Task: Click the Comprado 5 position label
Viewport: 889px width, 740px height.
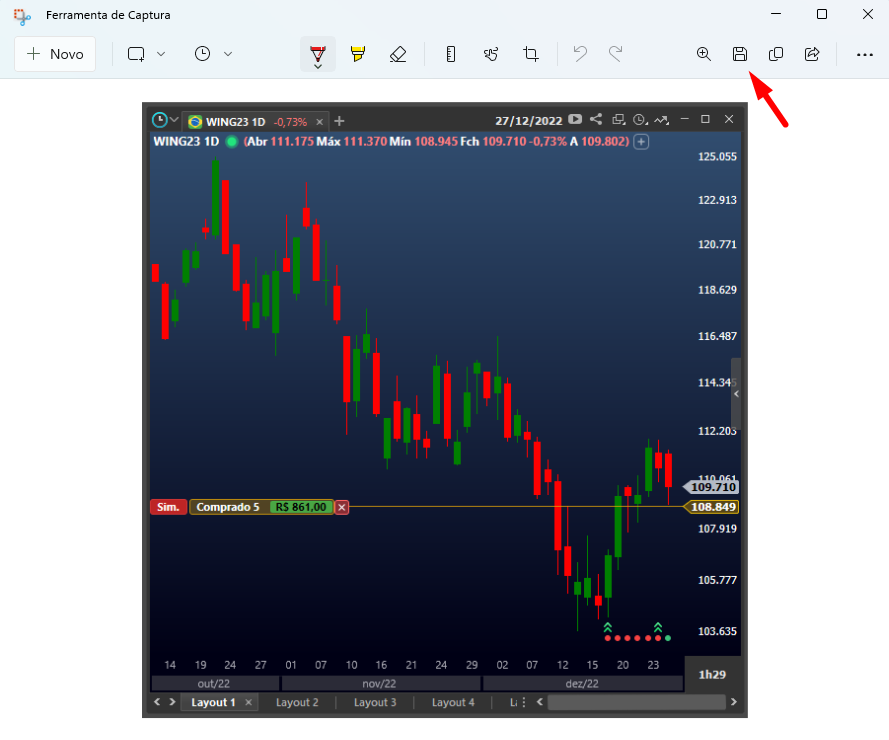Action: pos(228,507)
